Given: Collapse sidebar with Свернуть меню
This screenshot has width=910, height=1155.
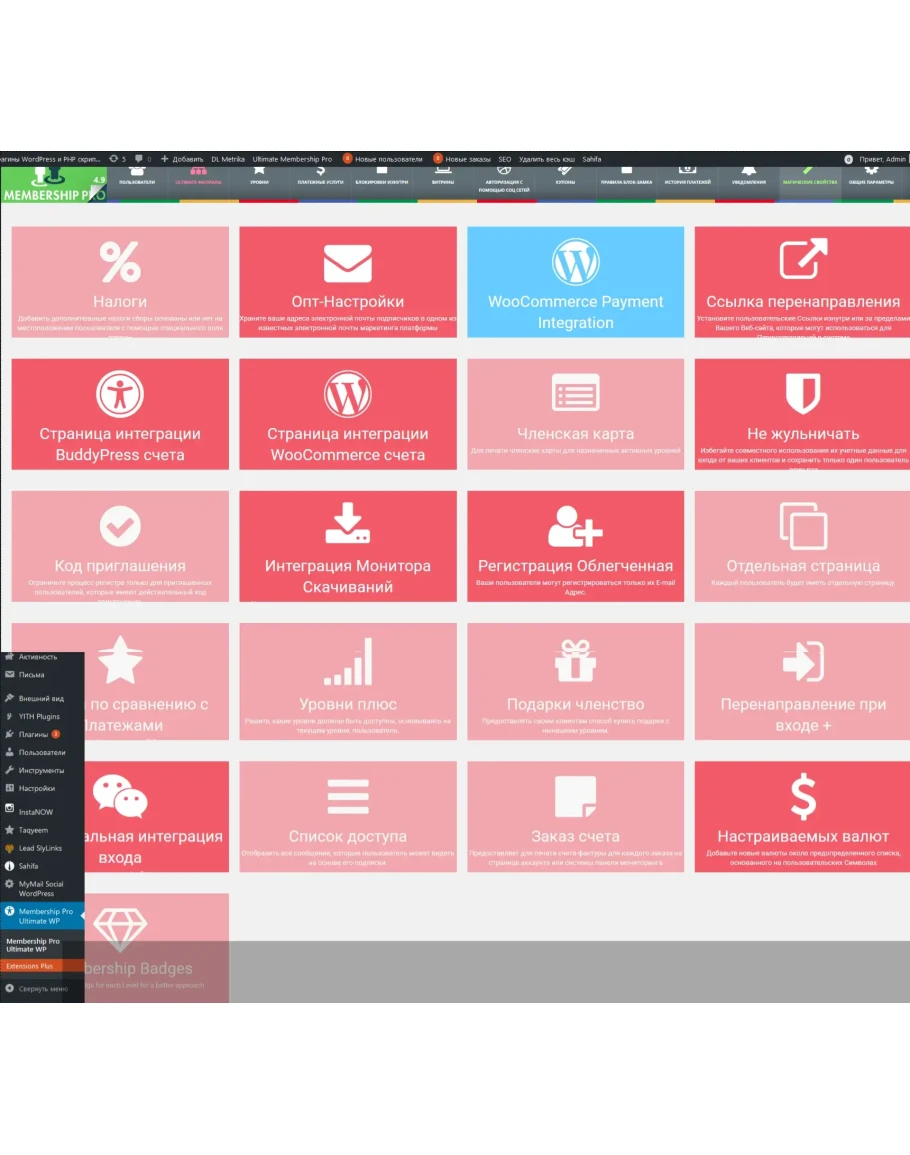Looking at the screenshot, I should [x=38, y=988].
